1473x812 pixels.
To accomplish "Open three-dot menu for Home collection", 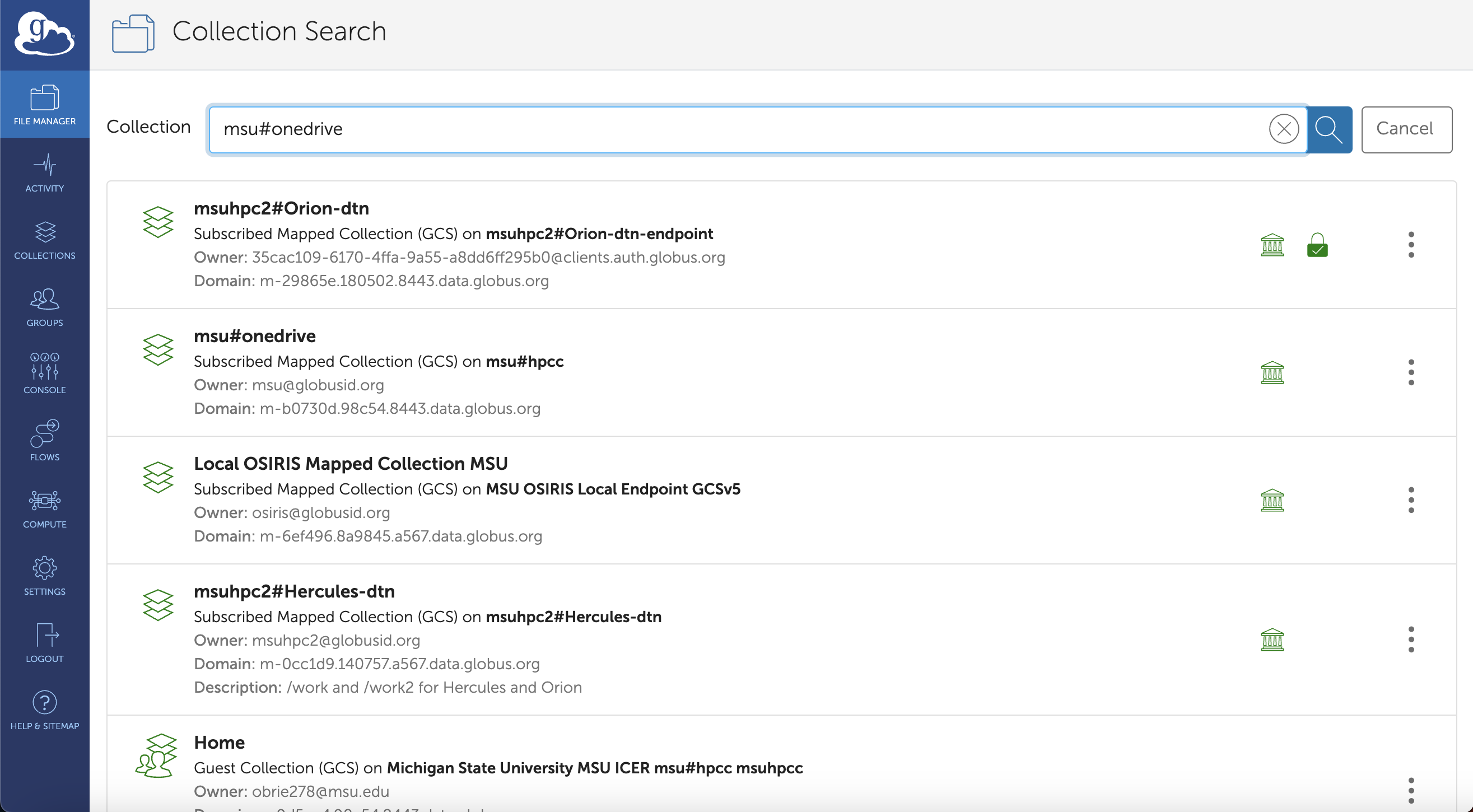I will [1411, 790].
